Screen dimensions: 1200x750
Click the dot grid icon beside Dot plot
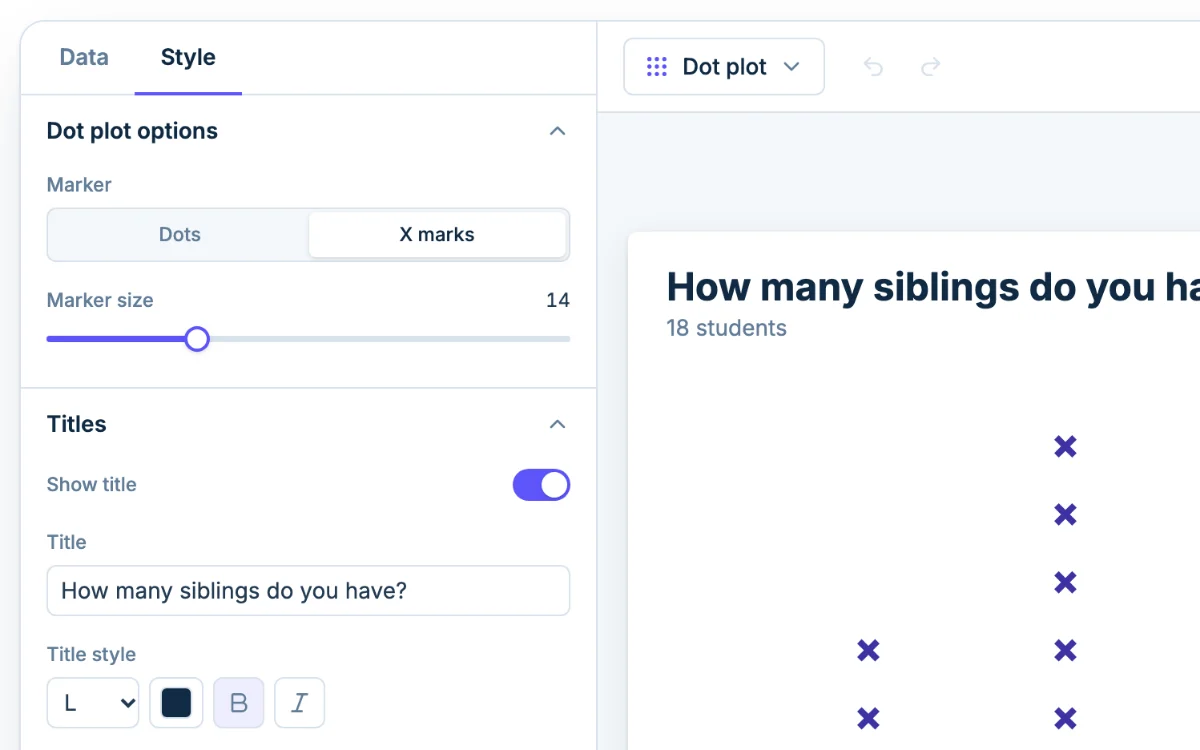point(657,67)
